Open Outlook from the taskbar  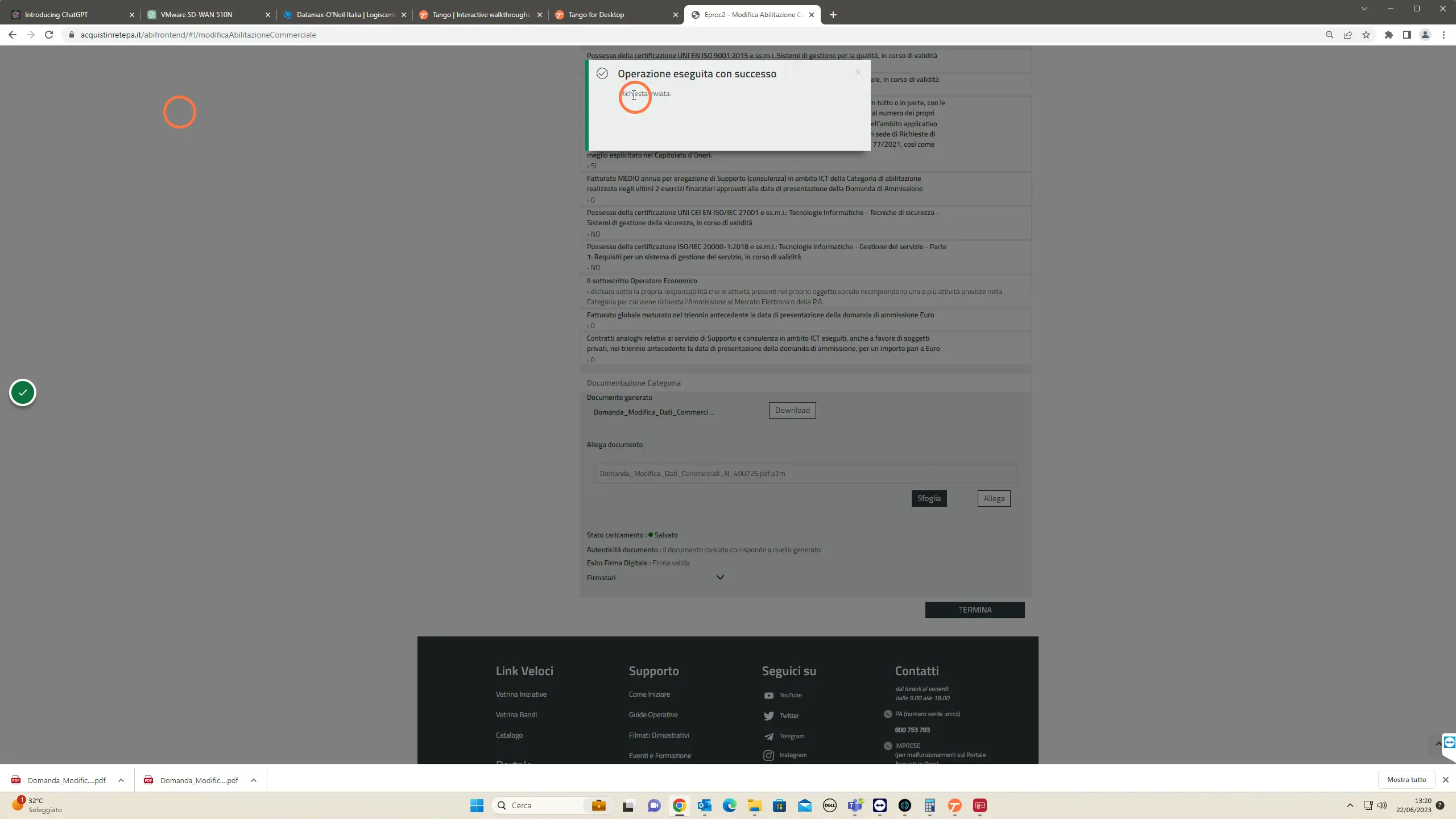705,805
